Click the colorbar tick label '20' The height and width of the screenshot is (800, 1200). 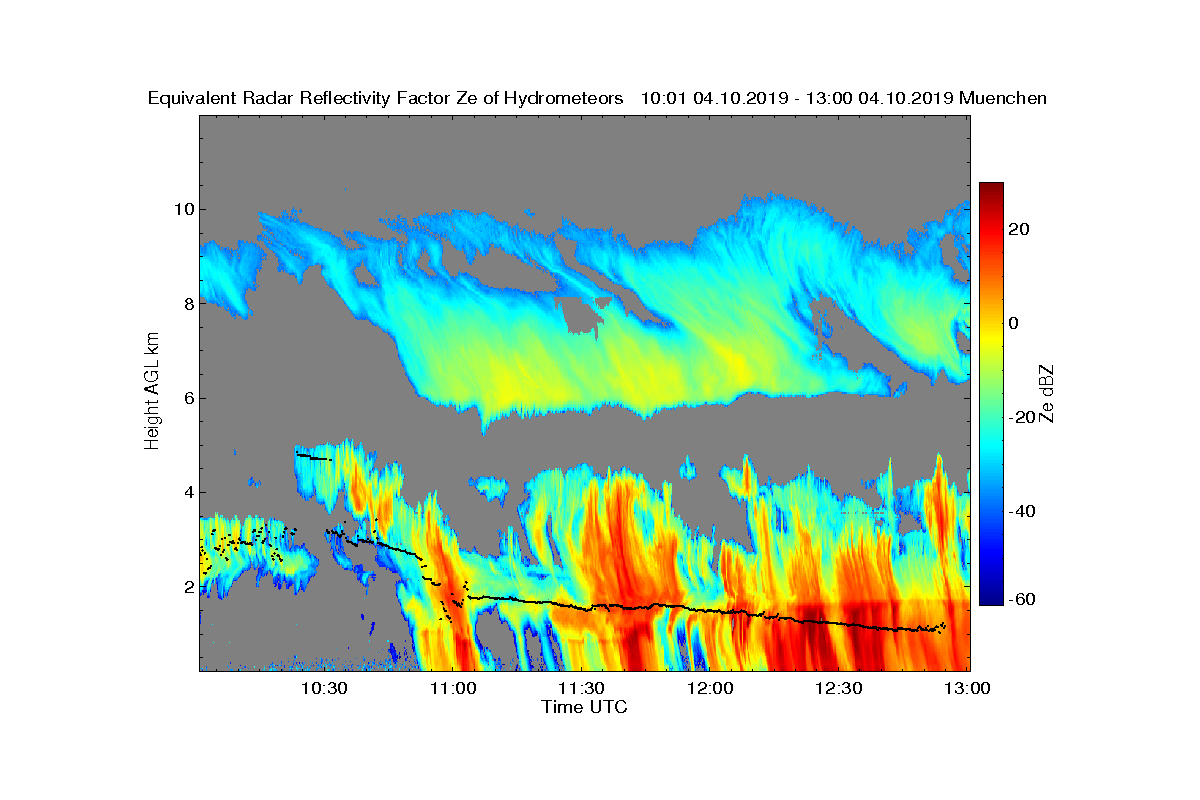click(x=1019, y=229)
